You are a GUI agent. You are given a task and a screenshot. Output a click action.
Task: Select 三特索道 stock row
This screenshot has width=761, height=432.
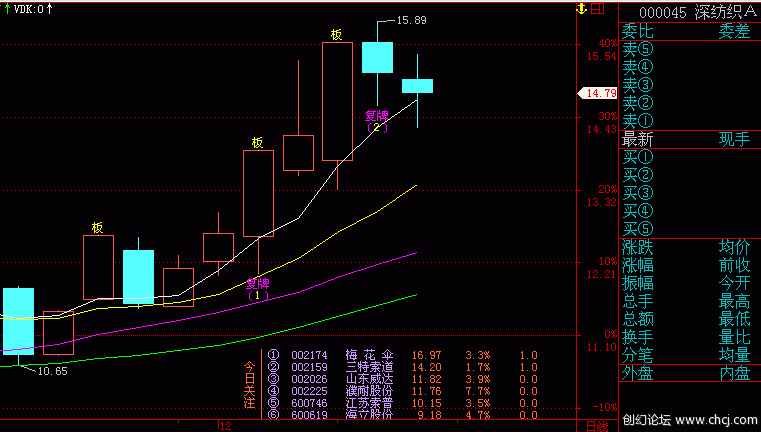364,366
